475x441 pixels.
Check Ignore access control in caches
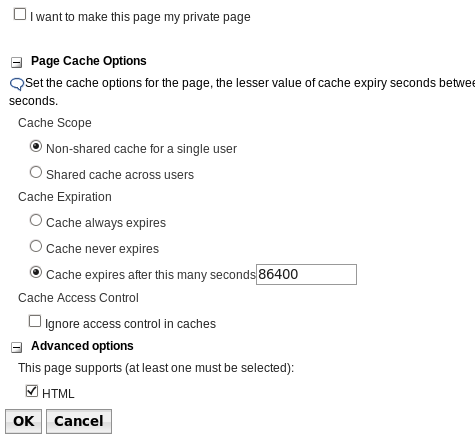click(35, 321)
